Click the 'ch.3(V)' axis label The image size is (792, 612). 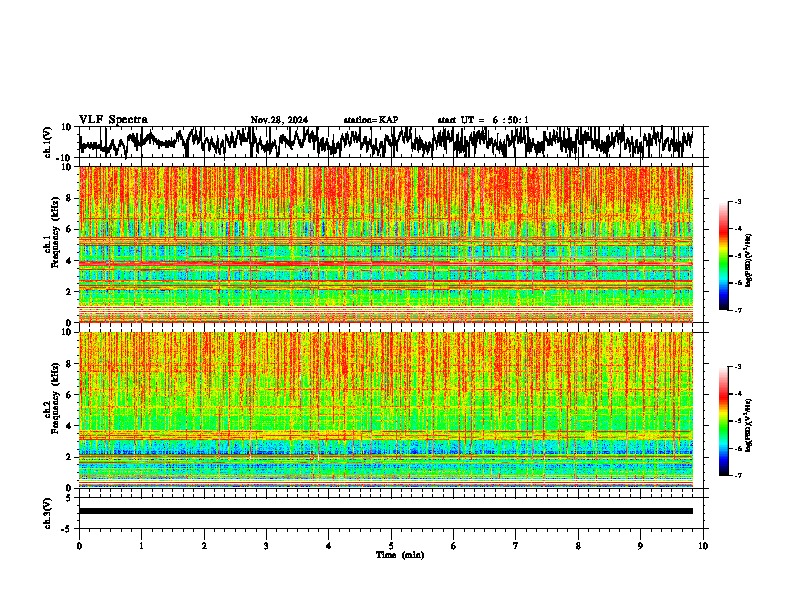pyautogui.click(x=48, y=514)
